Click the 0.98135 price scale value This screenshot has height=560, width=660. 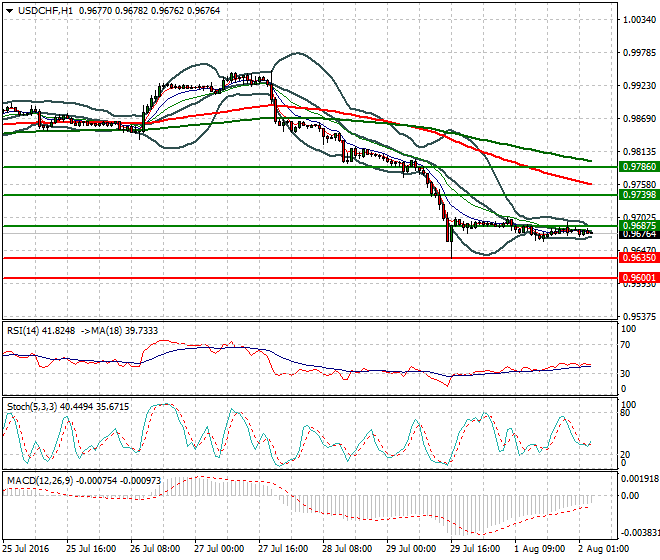coord(639,152)
